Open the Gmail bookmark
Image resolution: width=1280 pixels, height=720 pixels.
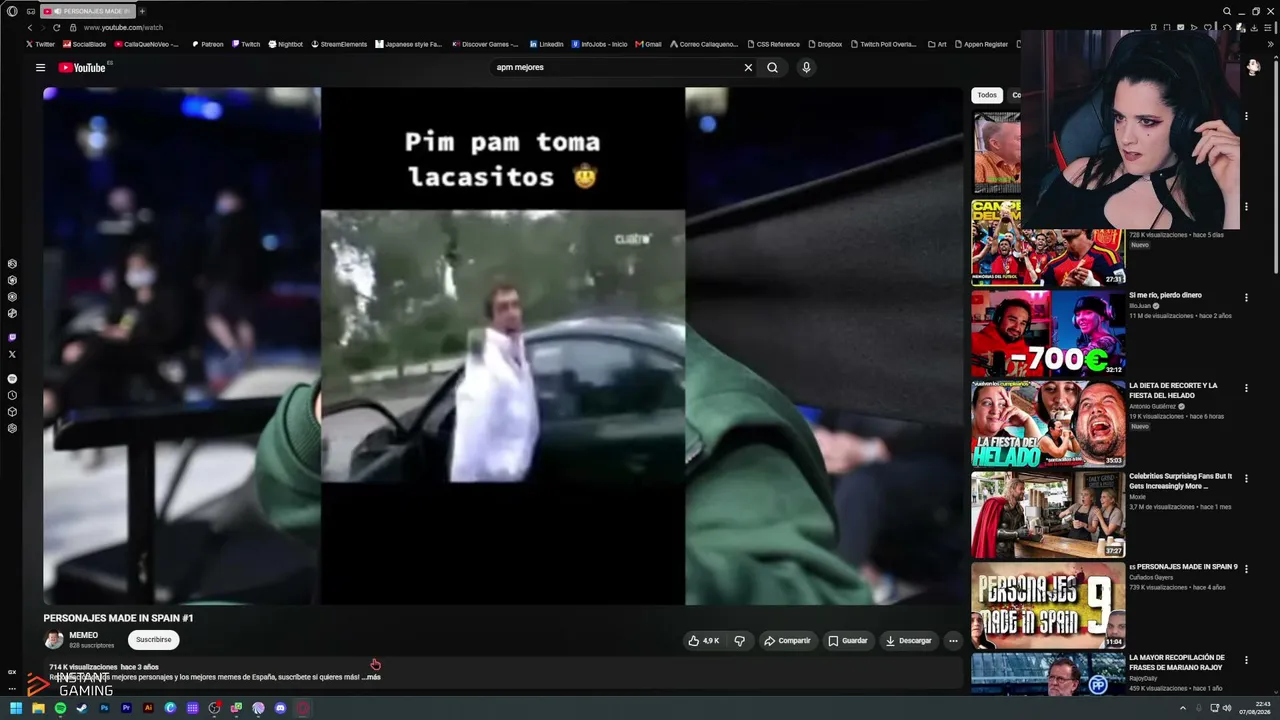point(648,44)
